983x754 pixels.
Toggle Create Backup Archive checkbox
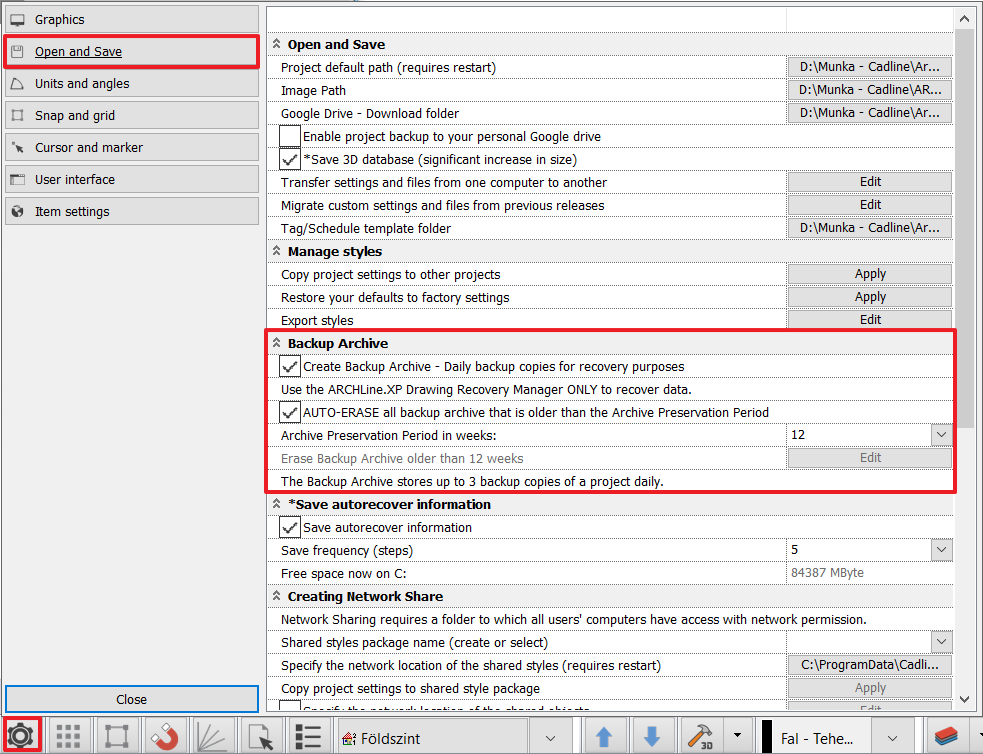(290, 366)
